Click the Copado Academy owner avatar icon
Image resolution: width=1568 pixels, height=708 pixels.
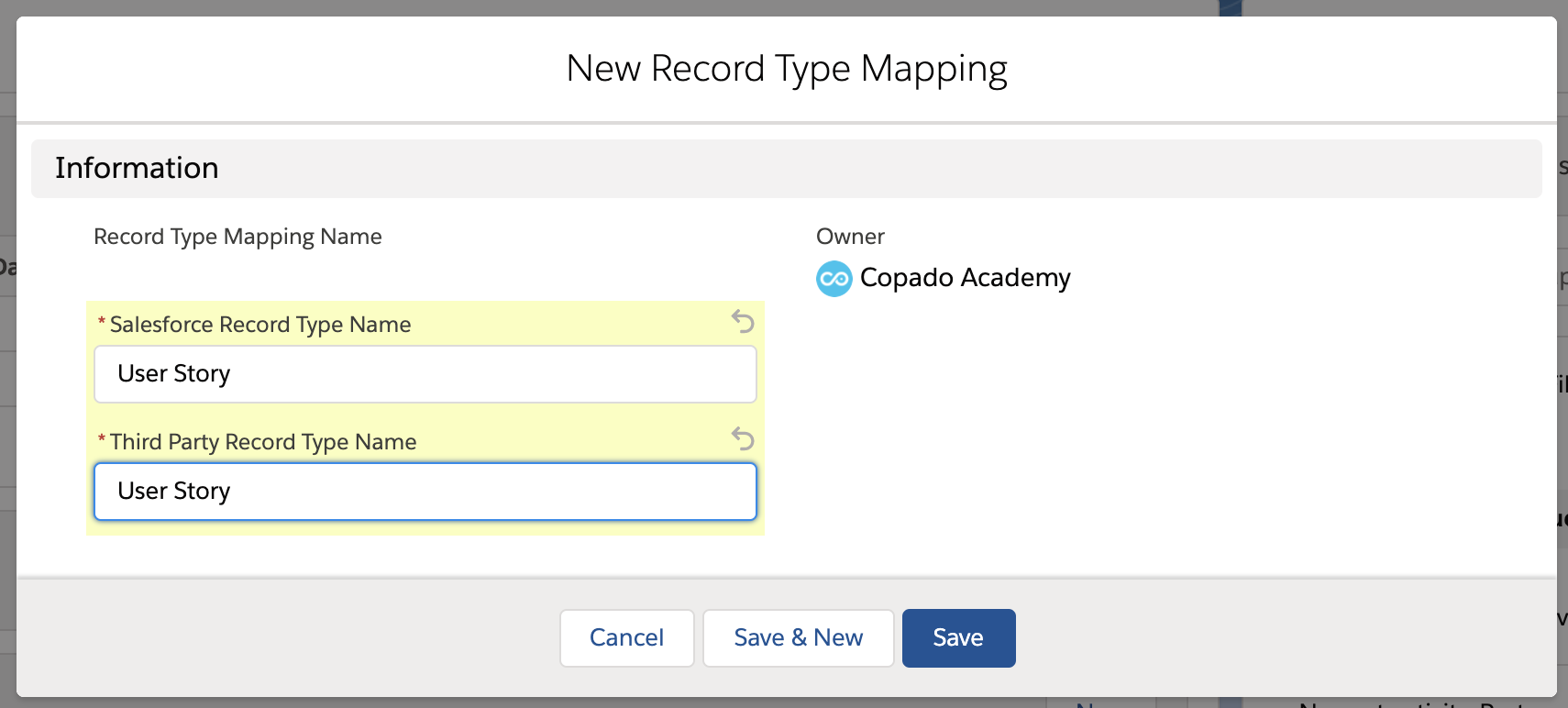(x=834, y=279)
